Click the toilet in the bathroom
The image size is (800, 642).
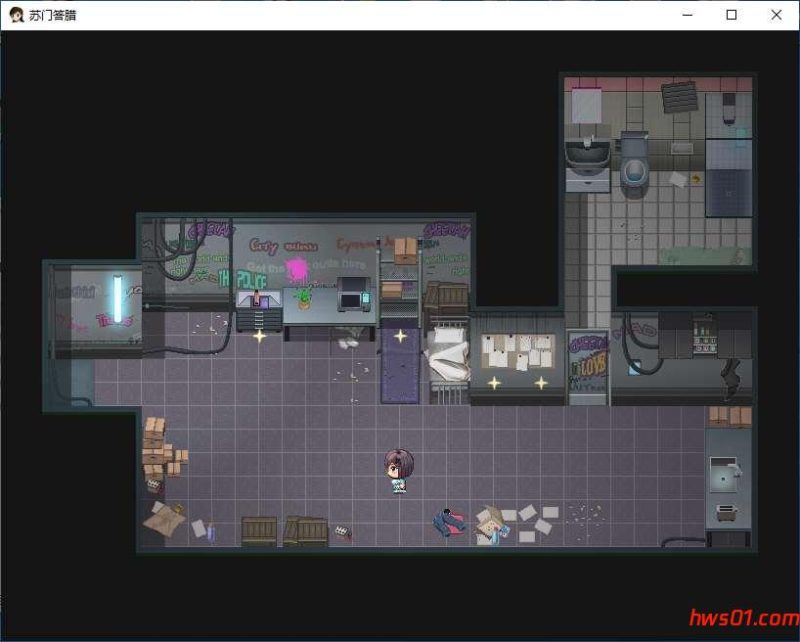(634, 162)
